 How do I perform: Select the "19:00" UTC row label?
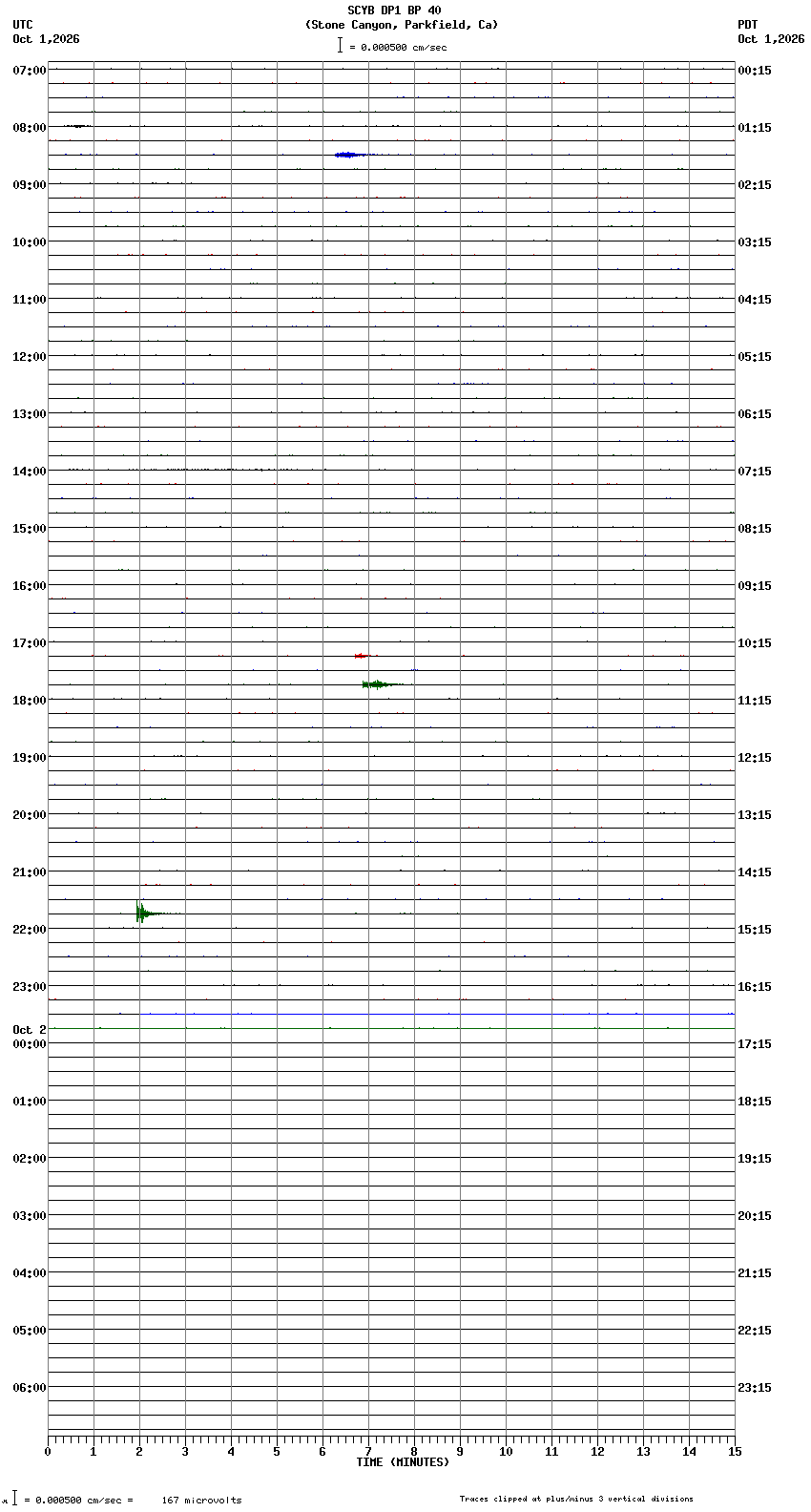pos(30,758)
